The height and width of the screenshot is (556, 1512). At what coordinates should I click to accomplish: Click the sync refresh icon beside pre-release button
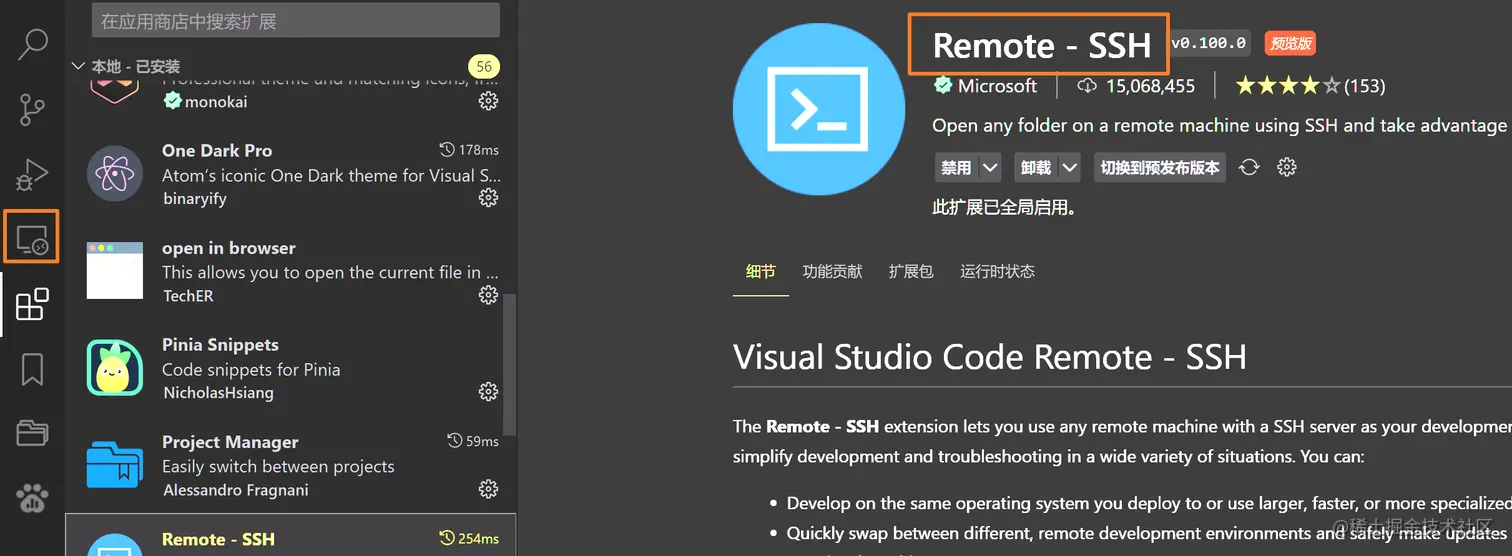1249,167
